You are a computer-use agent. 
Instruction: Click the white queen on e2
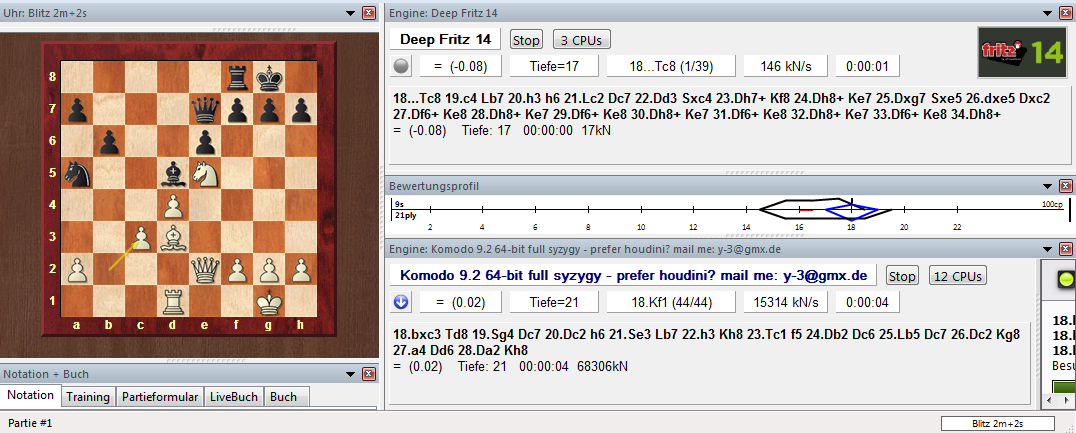(x=205, y=269)
